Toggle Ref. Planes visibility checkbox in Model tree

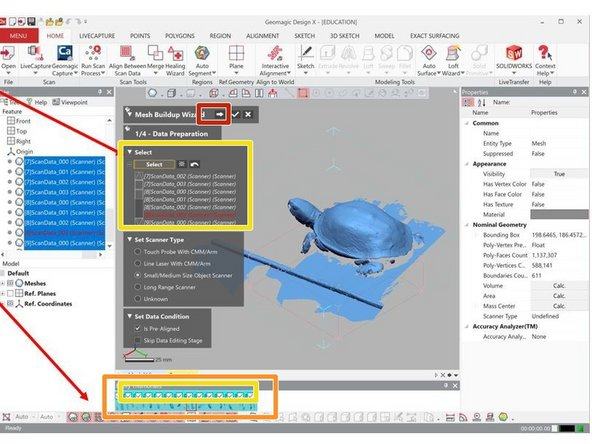[11, 293]
